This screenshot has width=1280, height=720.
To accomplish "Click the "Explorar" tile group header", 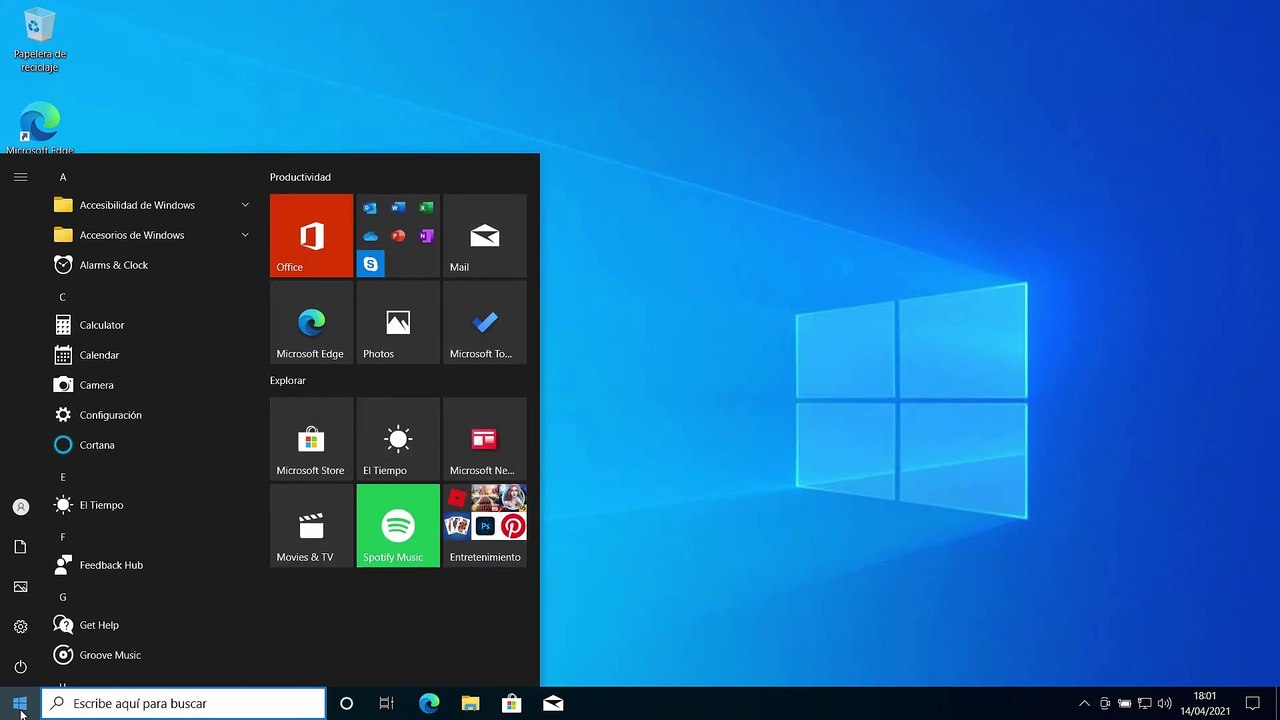I will coord(288,380).
